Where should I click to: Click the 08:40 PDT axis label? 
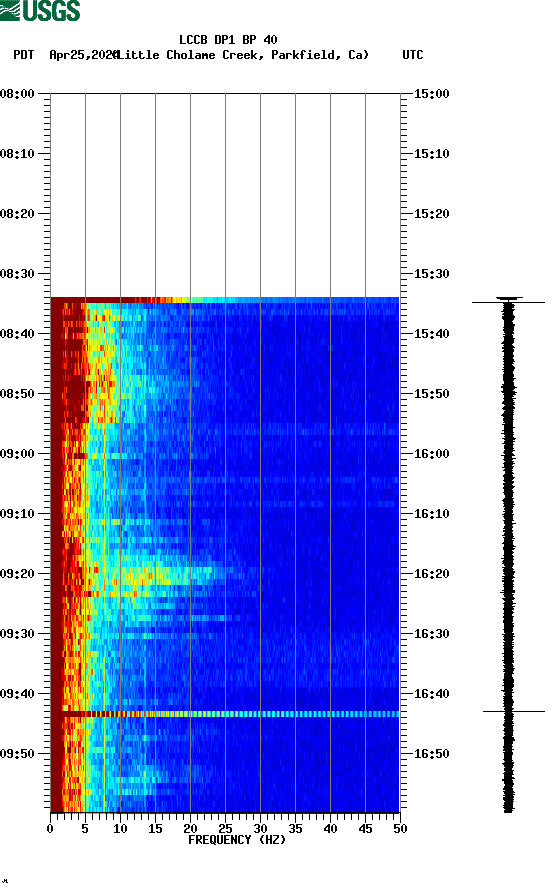[x=17, y=333]
